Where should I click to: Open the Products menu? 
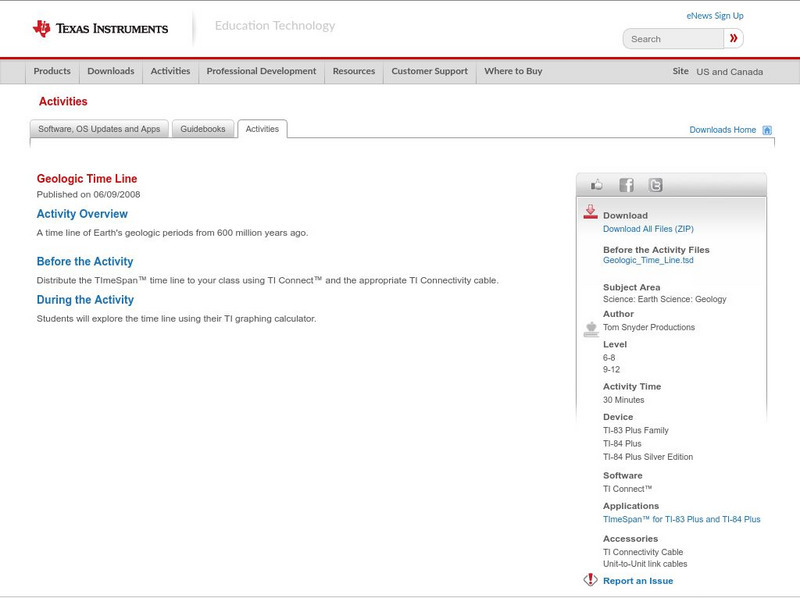click(x=52, y=71)
